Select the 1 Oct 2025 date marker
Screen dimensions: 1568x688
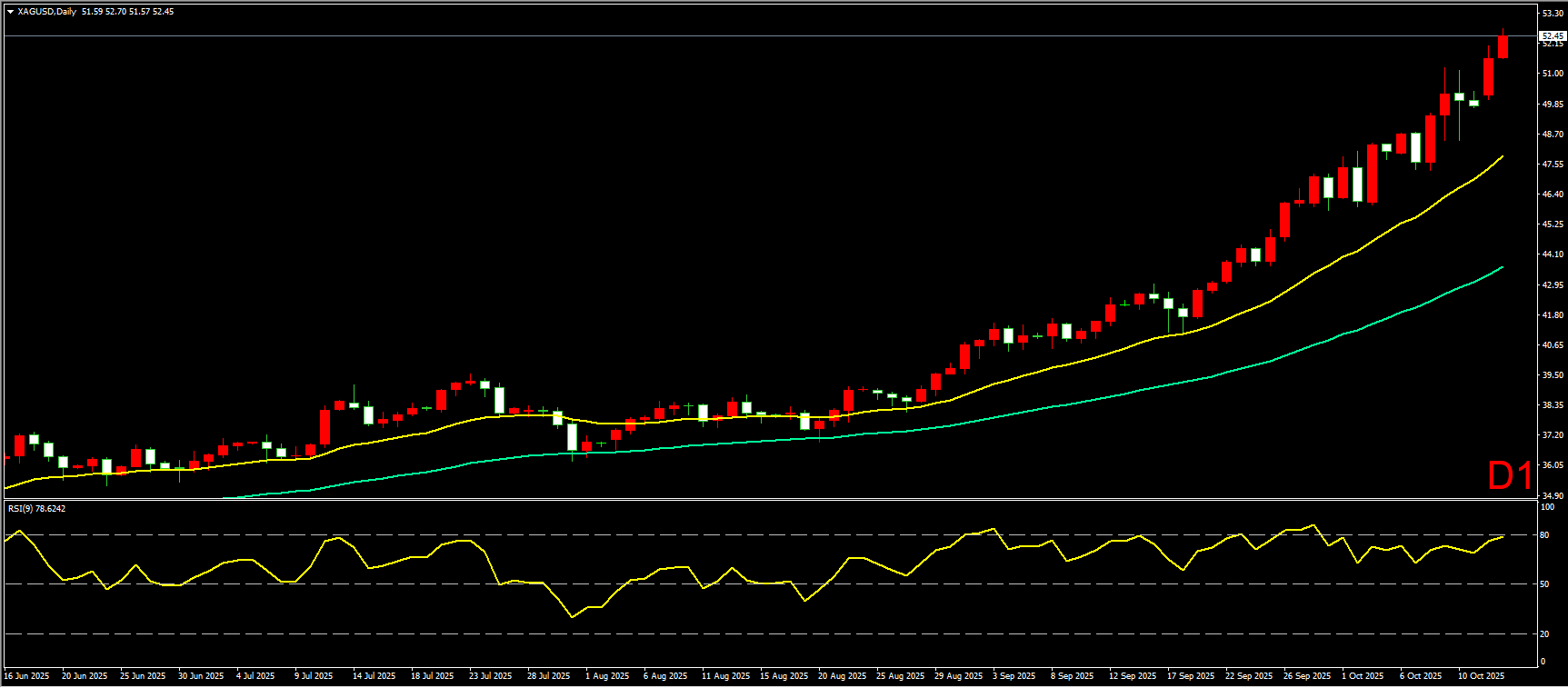(x=1362, y=676)
